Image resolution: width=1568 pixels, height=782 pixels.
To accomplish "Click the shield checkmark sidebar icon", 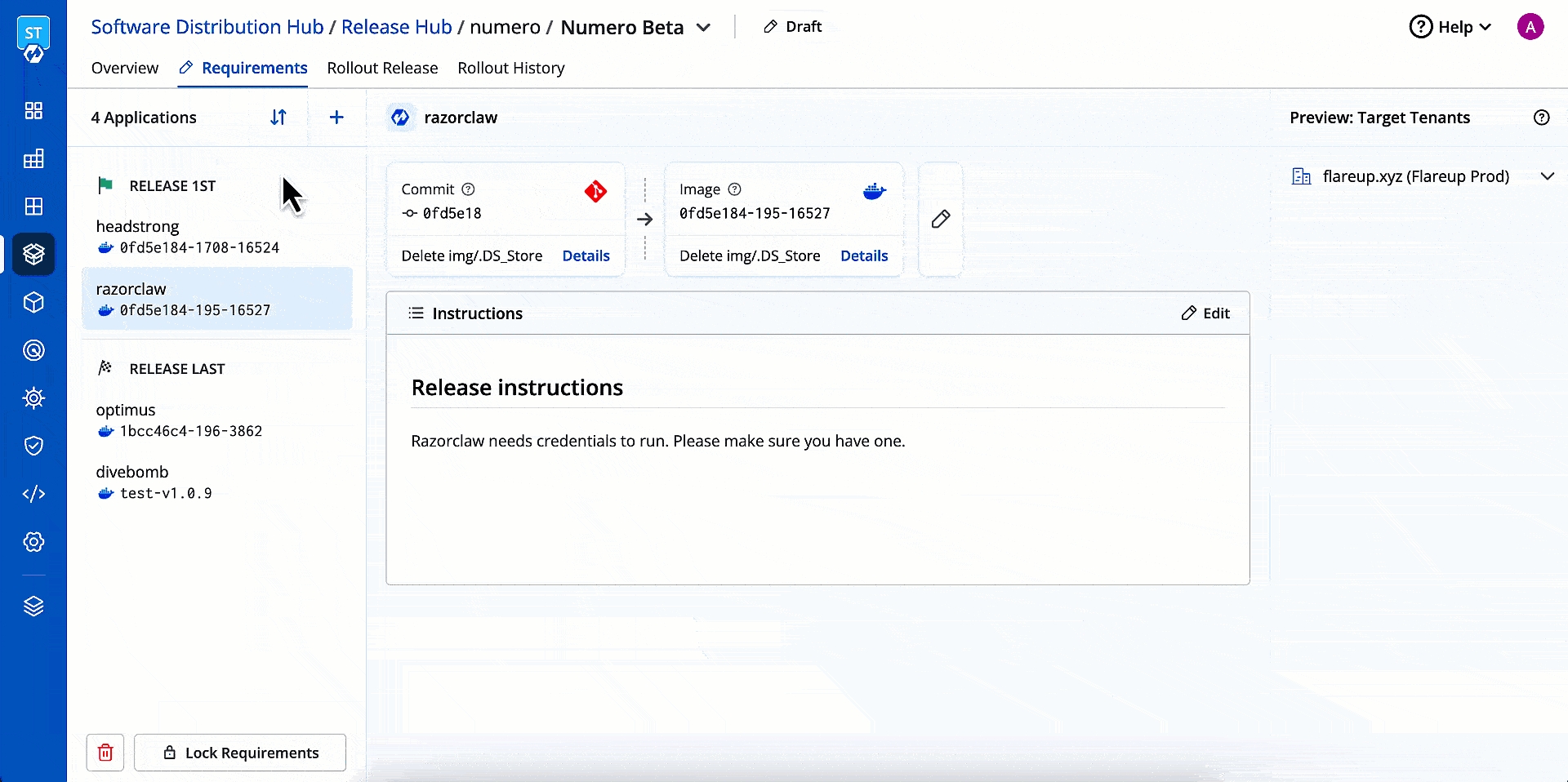I will tap(33, 446).
